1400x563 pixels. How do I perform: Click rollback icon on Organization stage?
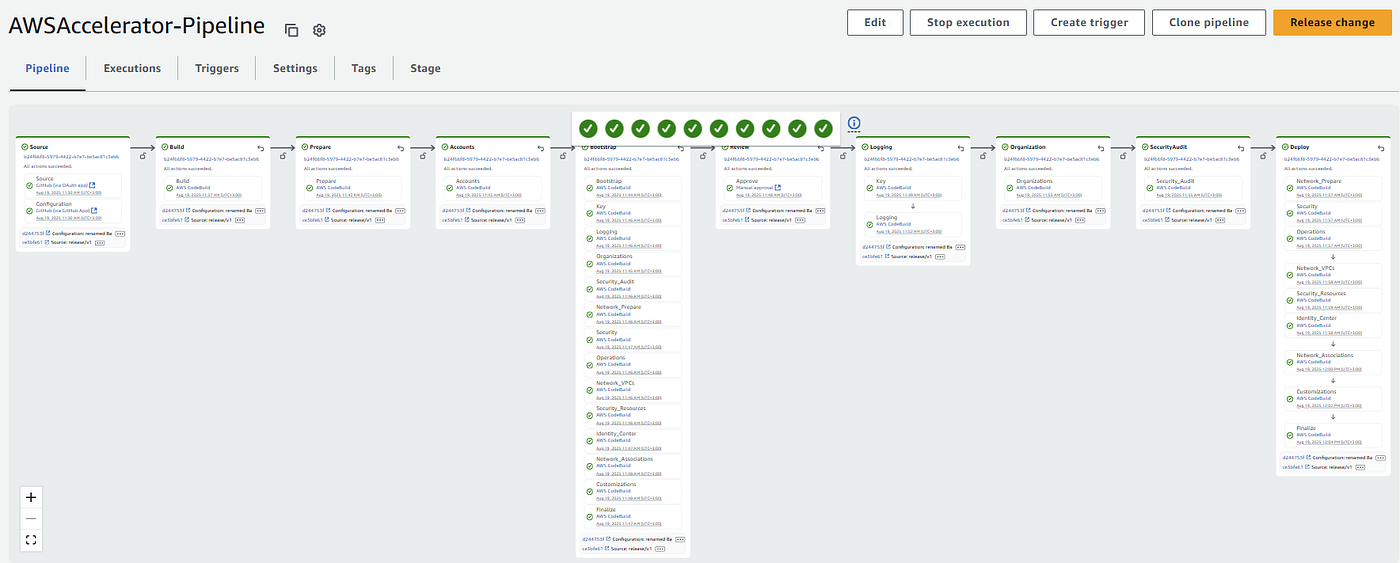pyautogui.click(x=1101, y=147)
